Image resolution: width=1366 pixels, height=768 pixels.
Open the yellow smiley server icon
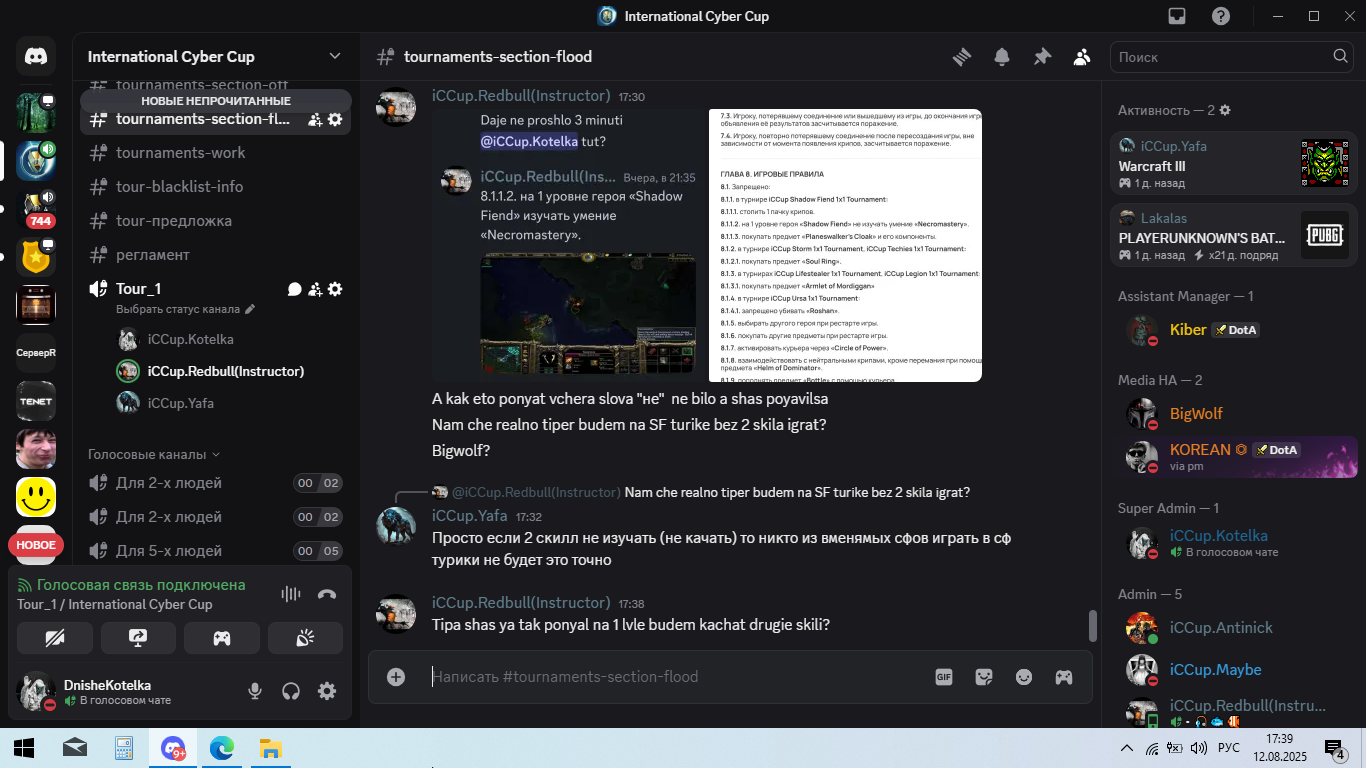(36, 497)
